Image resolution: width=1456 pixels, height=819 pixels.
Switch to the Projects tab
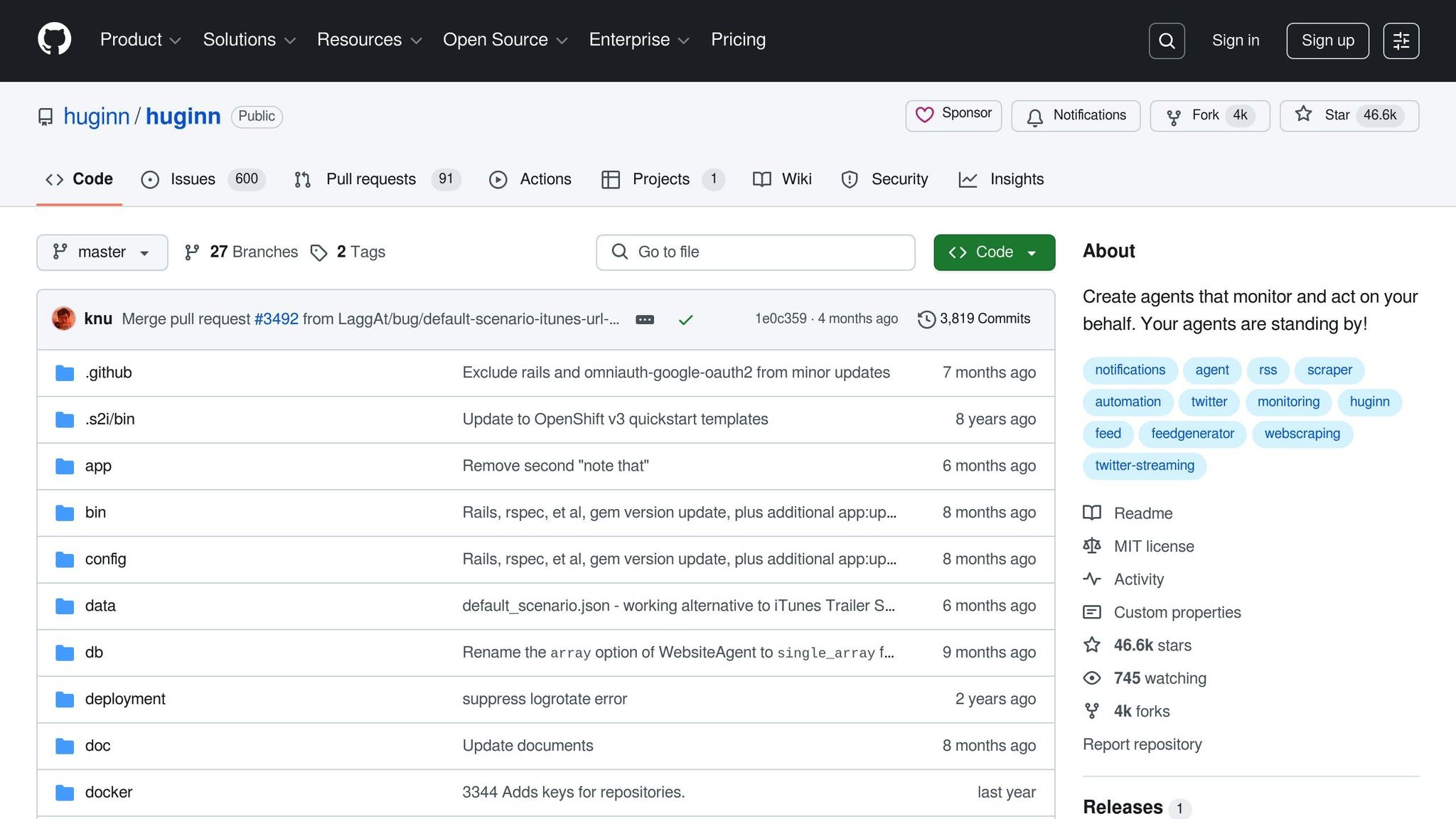coord(663,179)
